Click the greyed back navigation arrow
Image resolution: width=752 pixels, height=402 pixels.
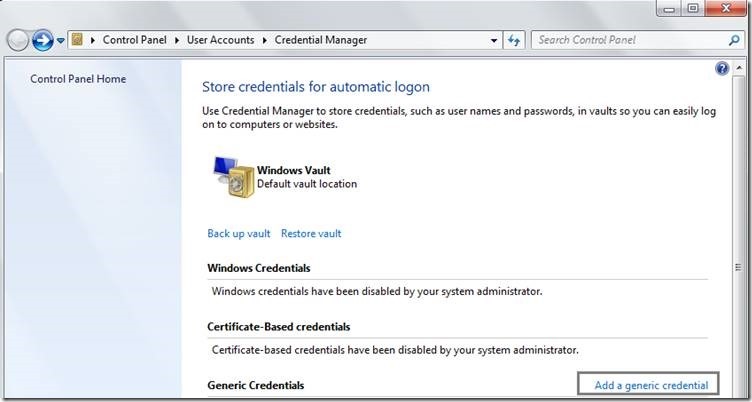(x=18, y=40)
